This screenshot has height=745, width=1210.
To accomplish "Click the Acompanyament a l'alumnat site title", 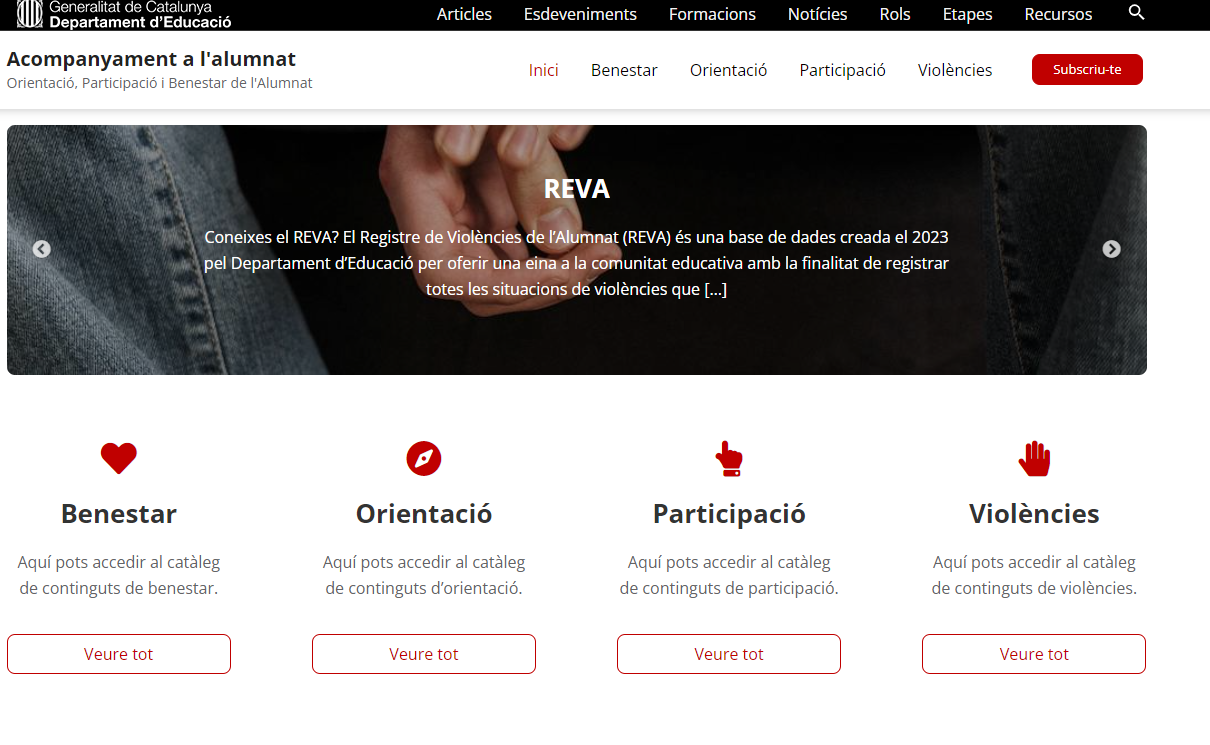I will (151, 59).
